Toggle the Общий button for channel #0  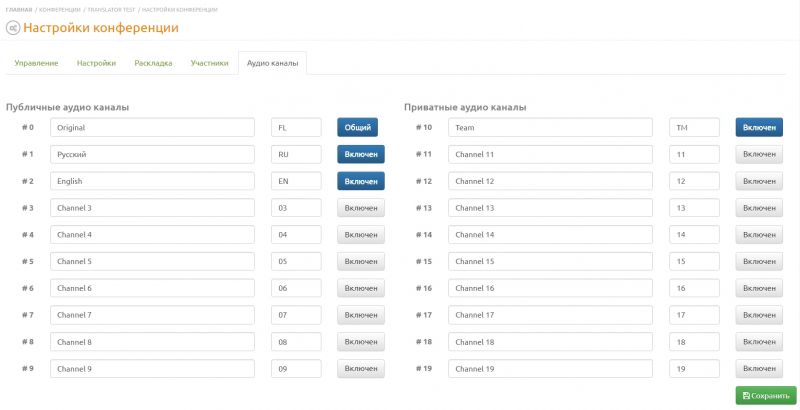357,127
